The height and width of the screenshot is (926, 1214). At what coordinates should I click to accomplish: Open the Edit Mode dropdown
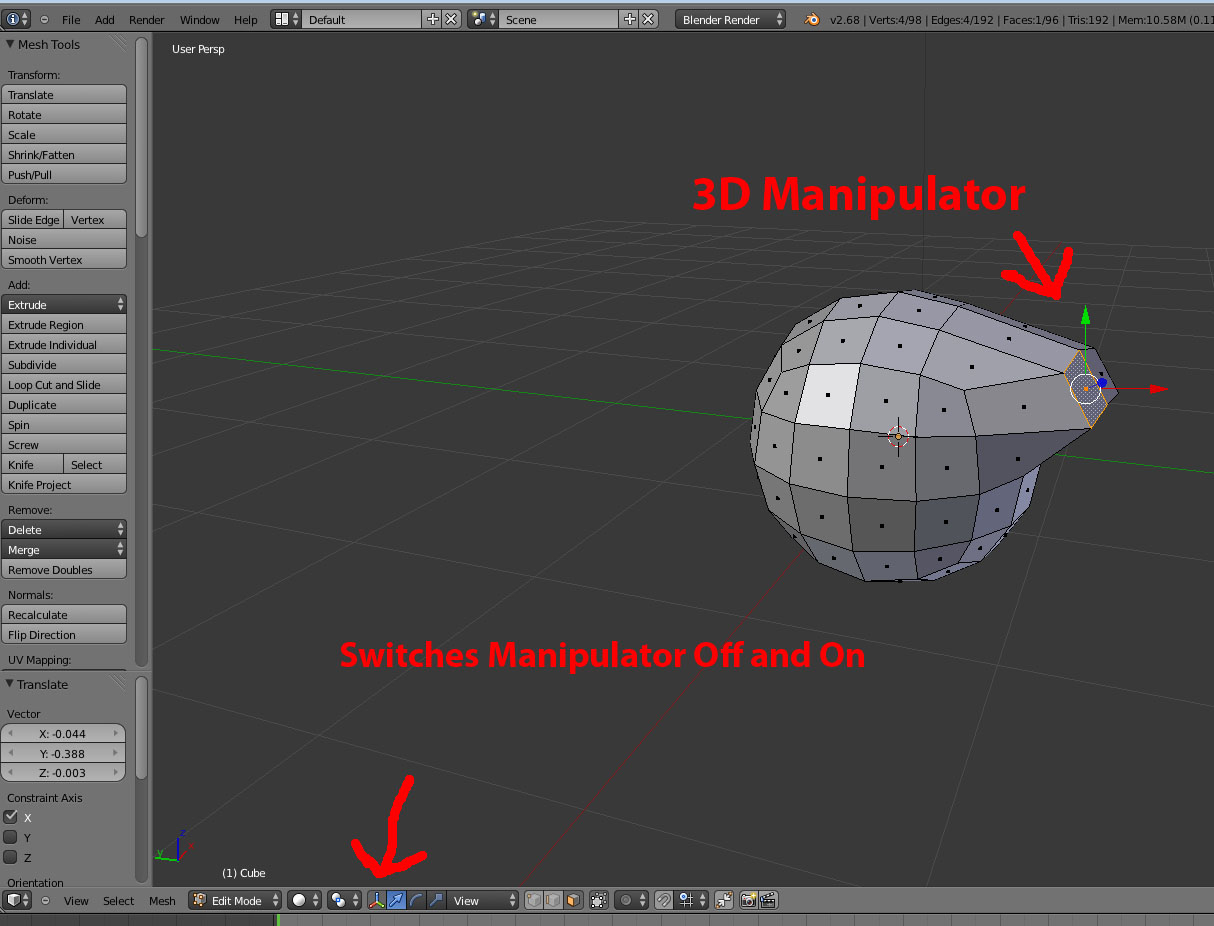click(236, 900)
